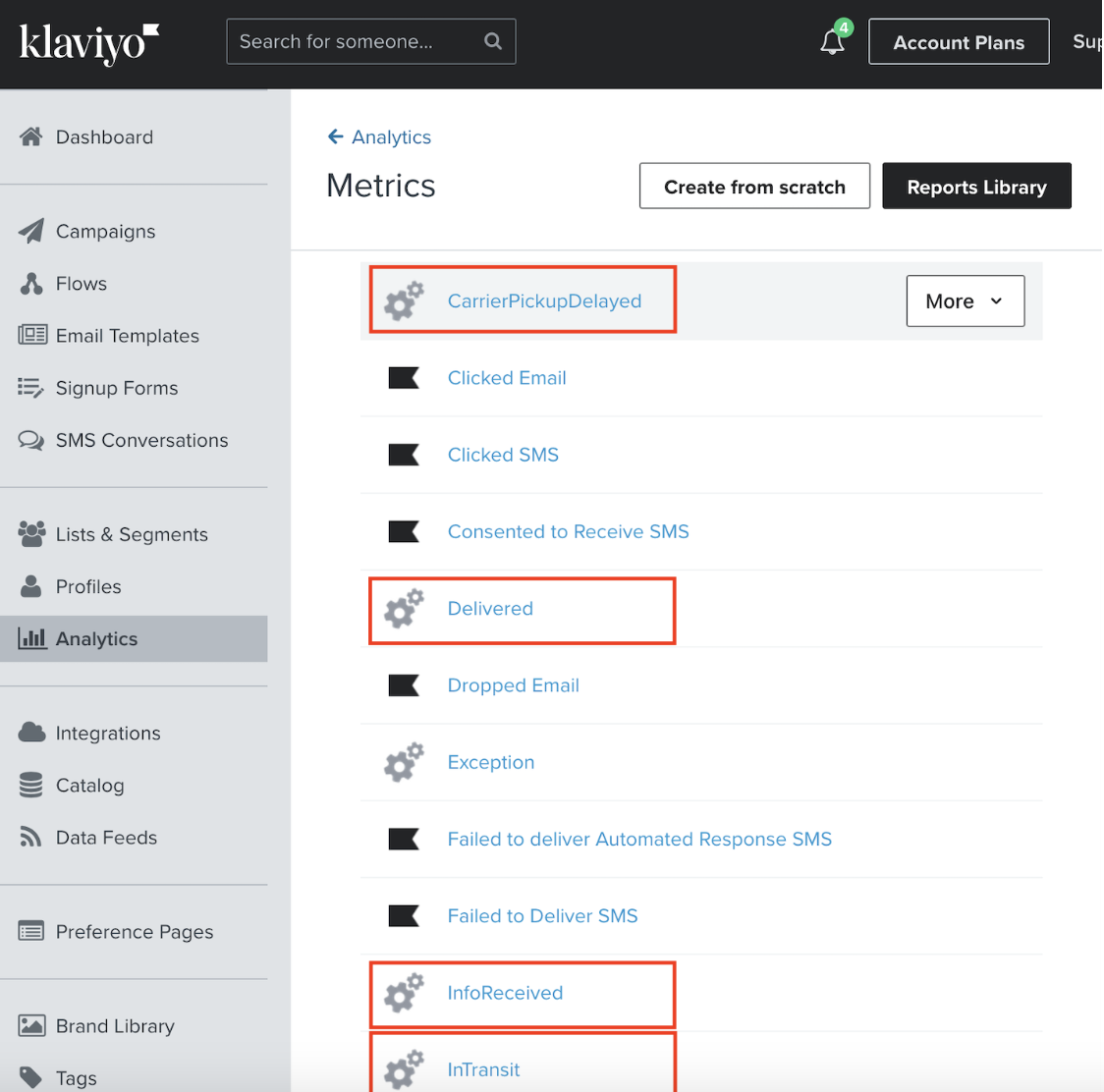Click the gear icon next to InTransit
The height and width of the screenshot is (1092, 1104).
(404, 1069)
